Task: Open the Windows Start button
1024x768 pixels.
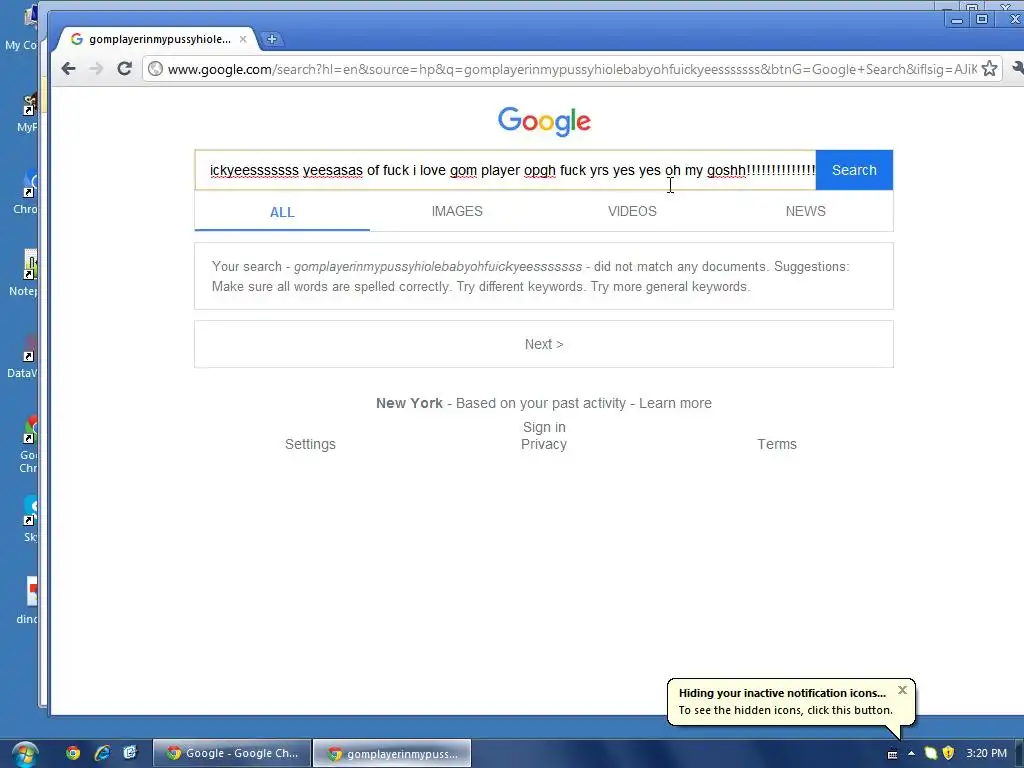Action: click(x=25, y=754)
